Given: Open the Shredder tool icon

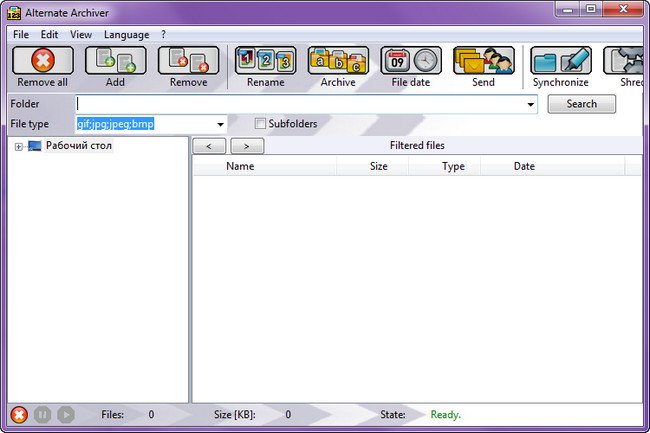Looking at the screenshot, I should click(x=623, y=60).
